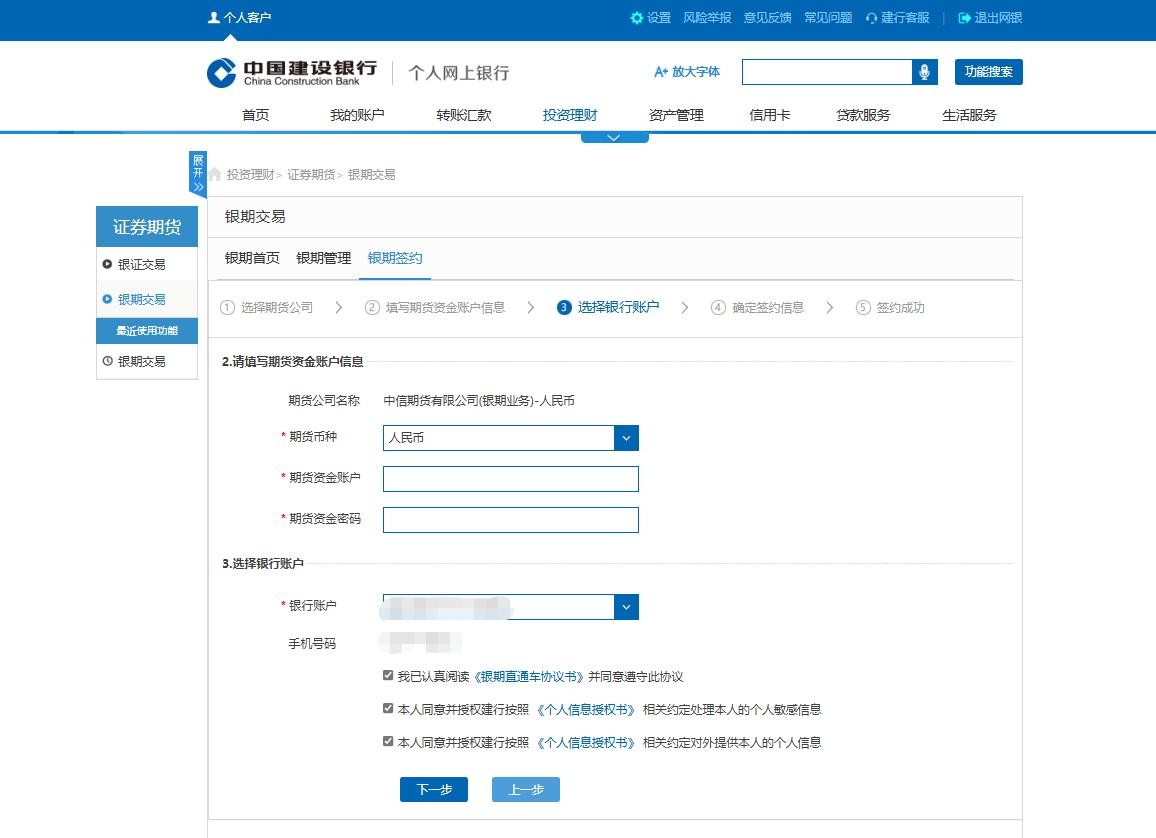Switch to the 银期管理 tab
This screenshot has width=1156, height=838.
(324, 258)
